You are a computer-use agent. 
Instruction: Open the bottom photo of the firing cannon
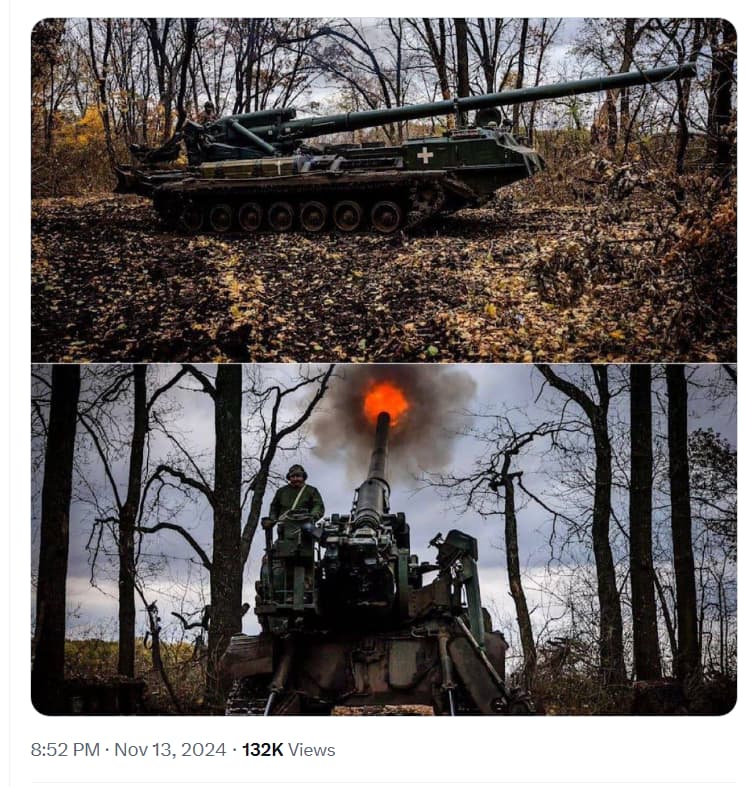[x=384, y=540]
